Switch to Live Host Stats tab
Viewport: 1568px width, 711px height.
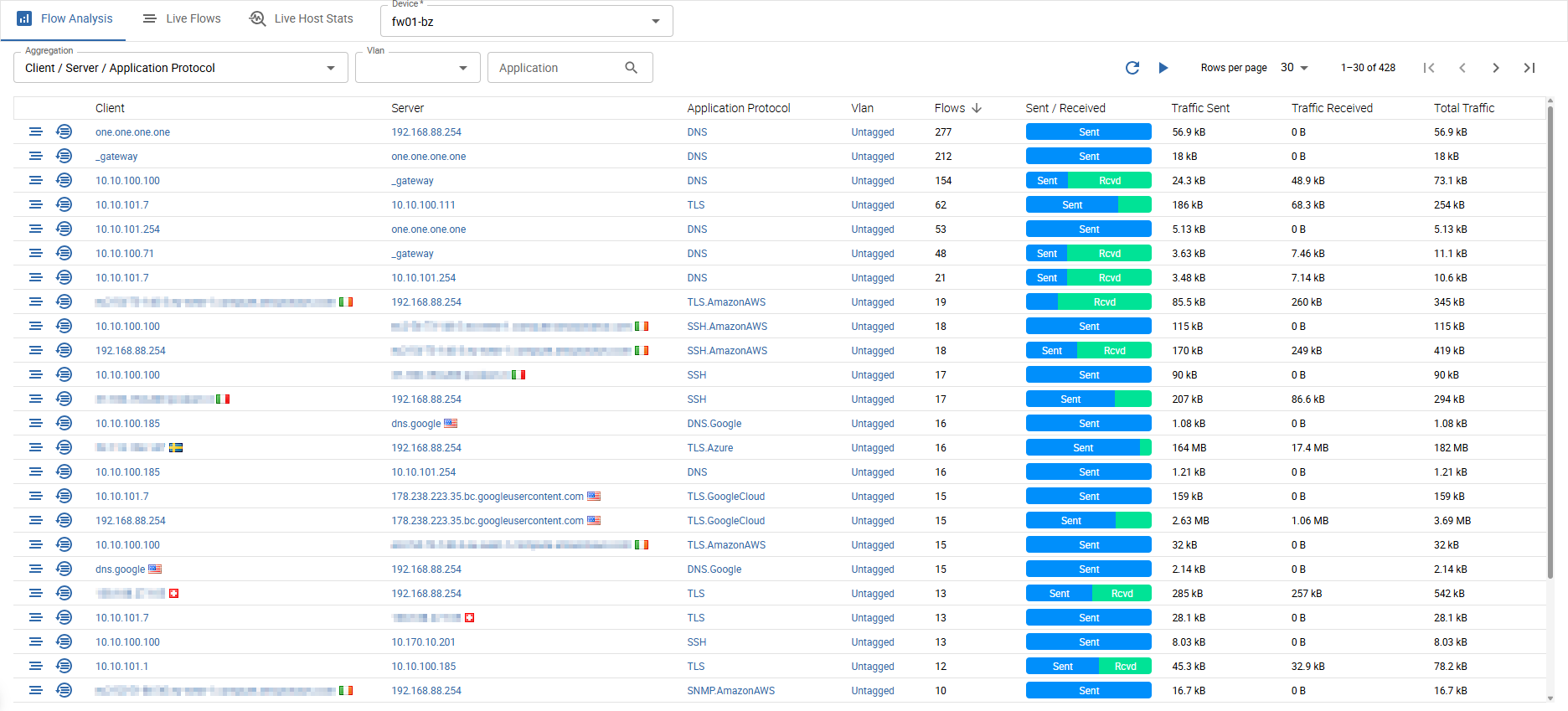(x=302, y=18)
